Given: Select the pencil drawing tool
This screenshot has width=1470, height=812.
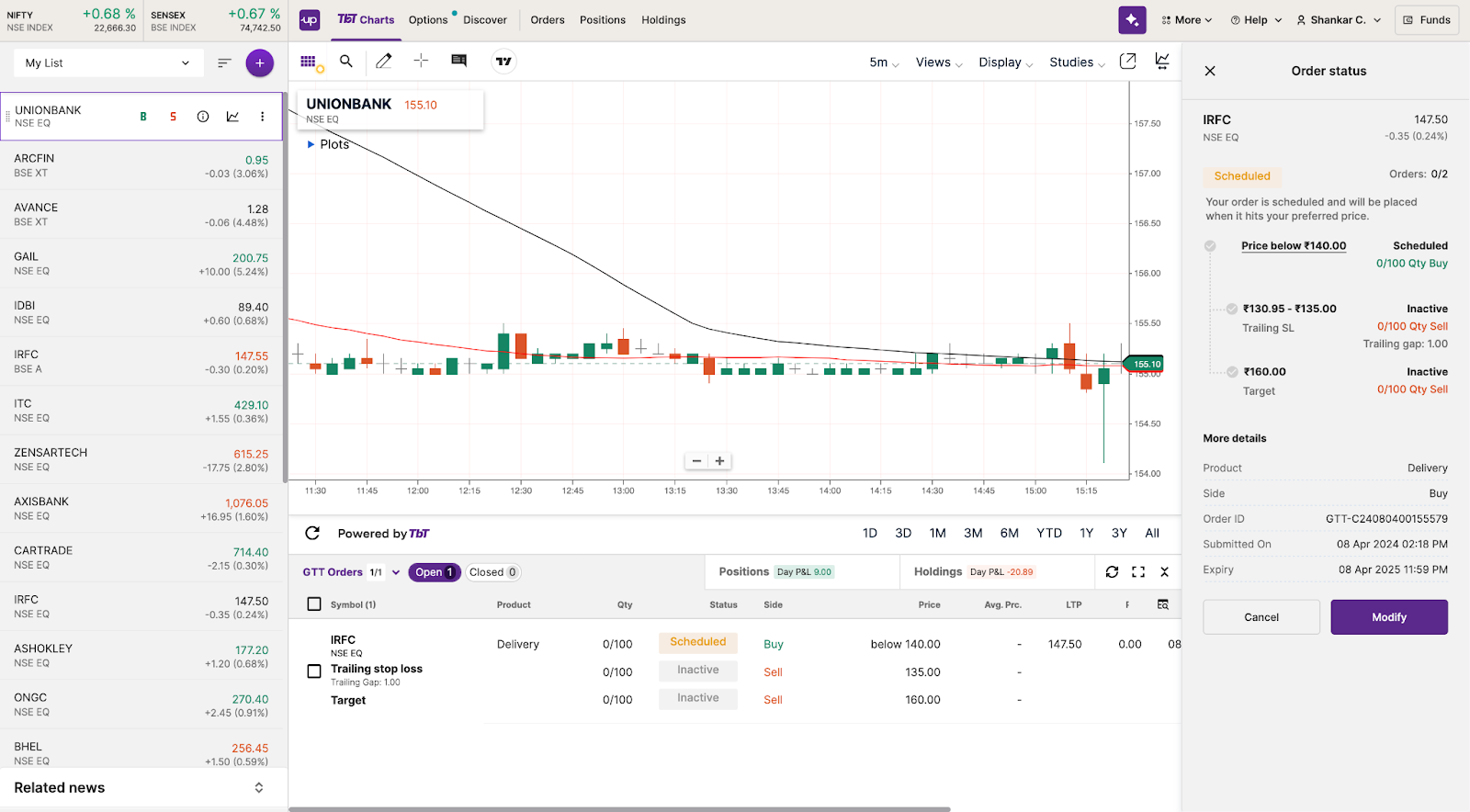Looking at the screenshot, I should click(384, 62).
